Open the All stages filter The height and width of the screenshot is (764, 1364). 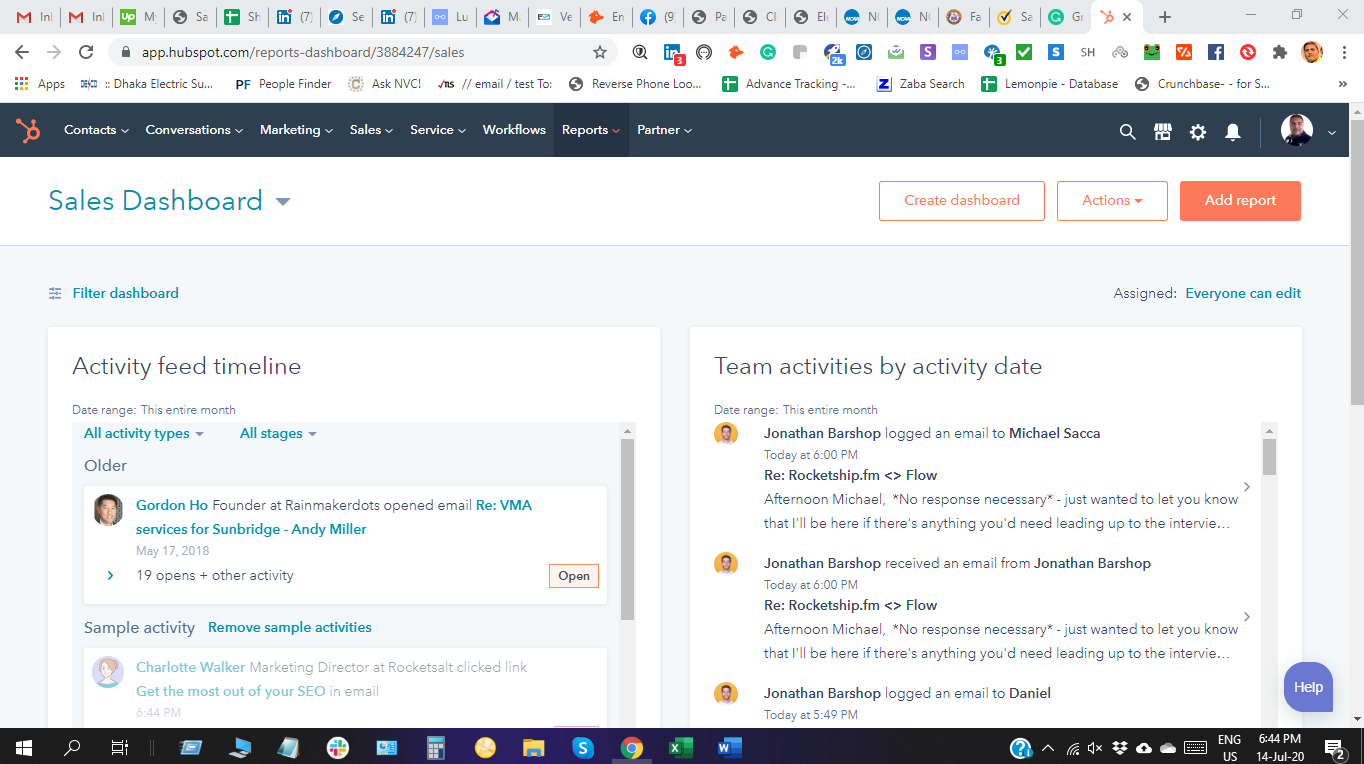tap(278, 433)
